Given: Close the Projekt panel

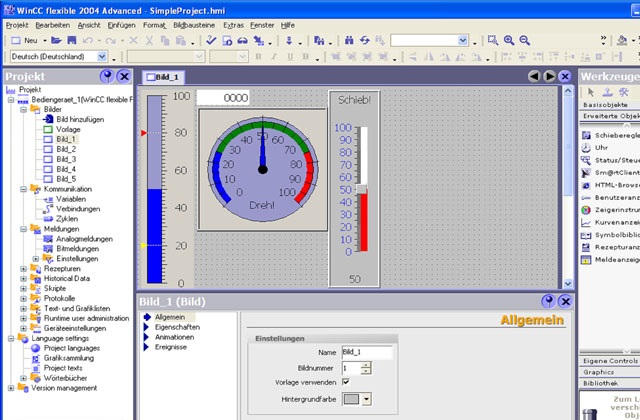Looking at the screenshot, I should coord(124,76).
